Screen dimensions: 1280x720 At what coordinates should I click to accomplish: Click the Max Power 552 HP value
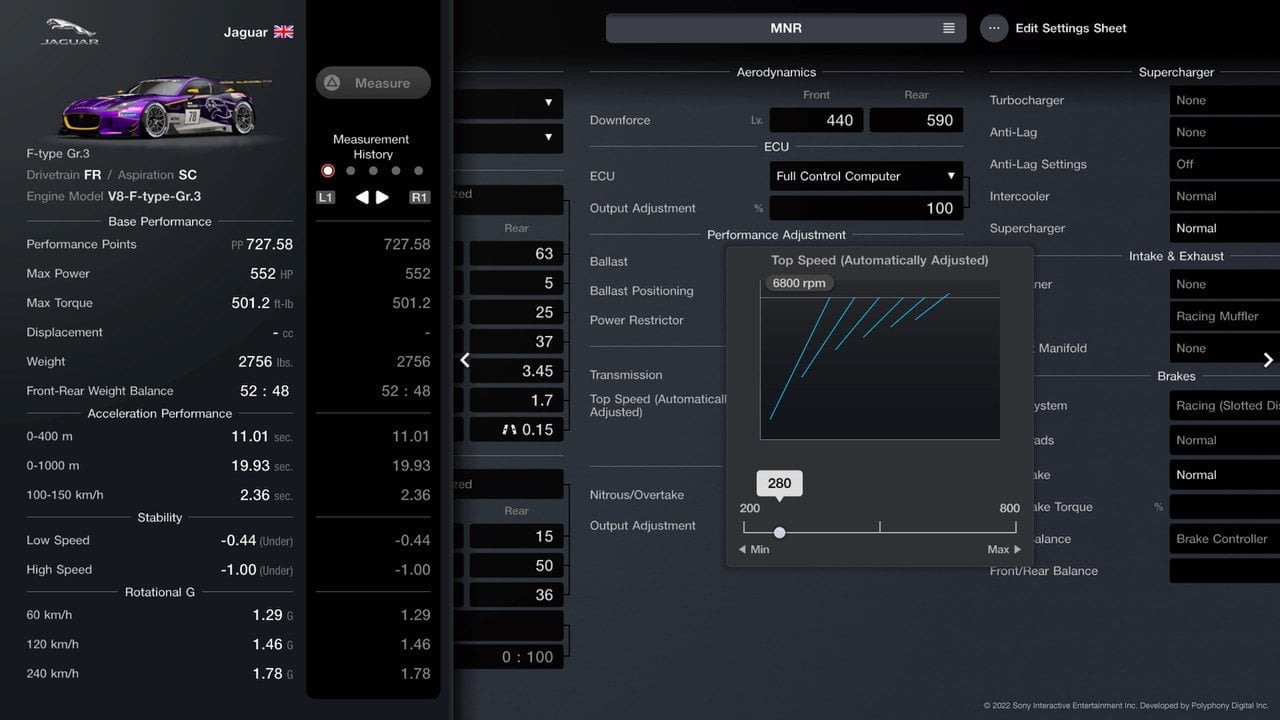pos(271,274)
